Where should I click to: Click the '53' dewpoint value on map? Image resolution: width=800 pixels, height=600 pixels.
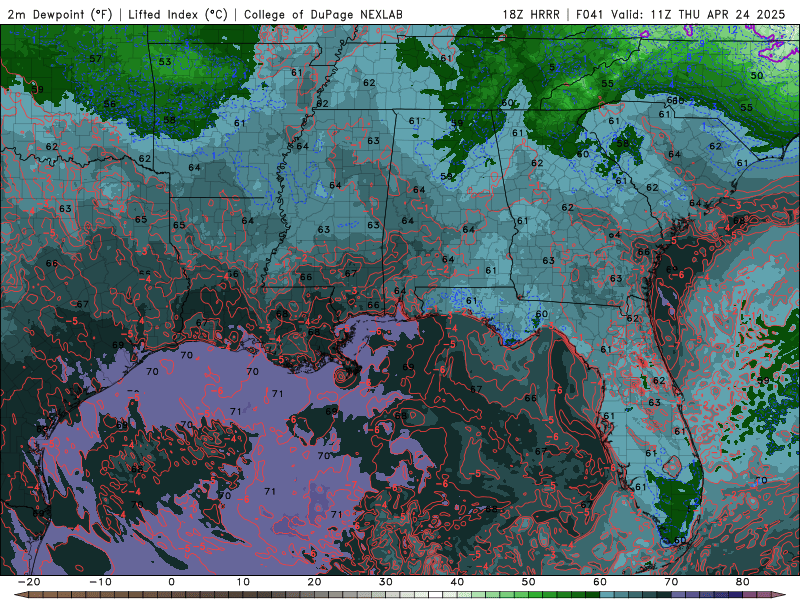point(165,62)
